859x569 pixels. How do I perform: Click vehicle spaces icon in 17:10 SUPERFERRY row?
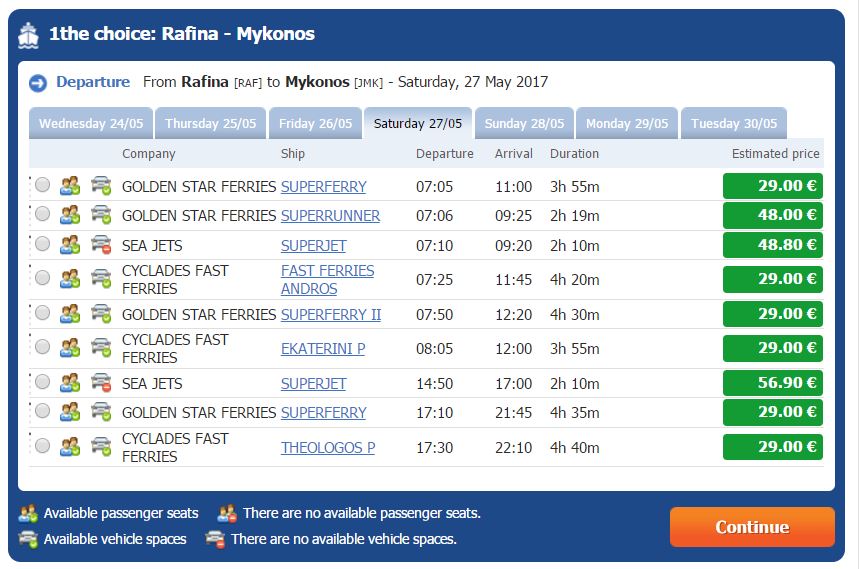coord(101,412)
